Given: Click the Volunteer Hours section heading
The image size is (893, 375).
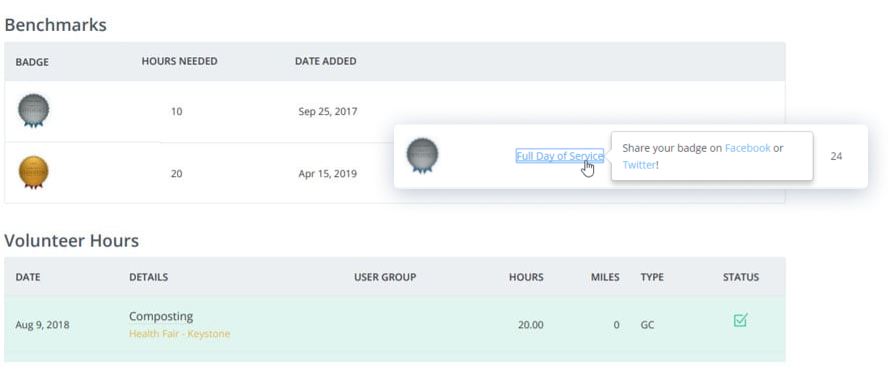Looking at the screenshot, I should [x=72, y=241].
